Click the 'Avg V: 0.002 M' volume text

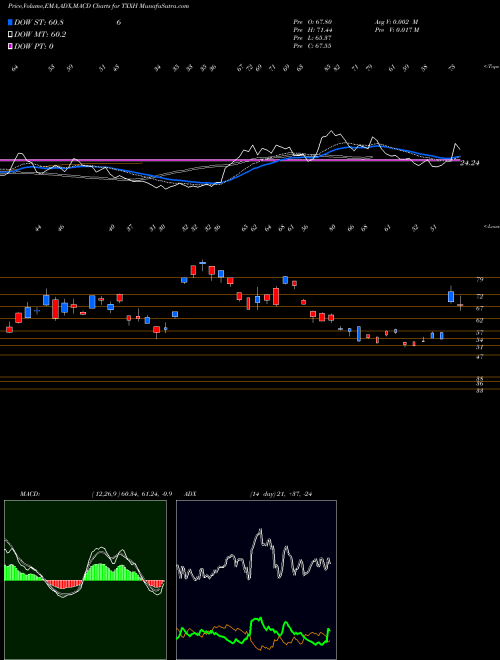(396, 22)
